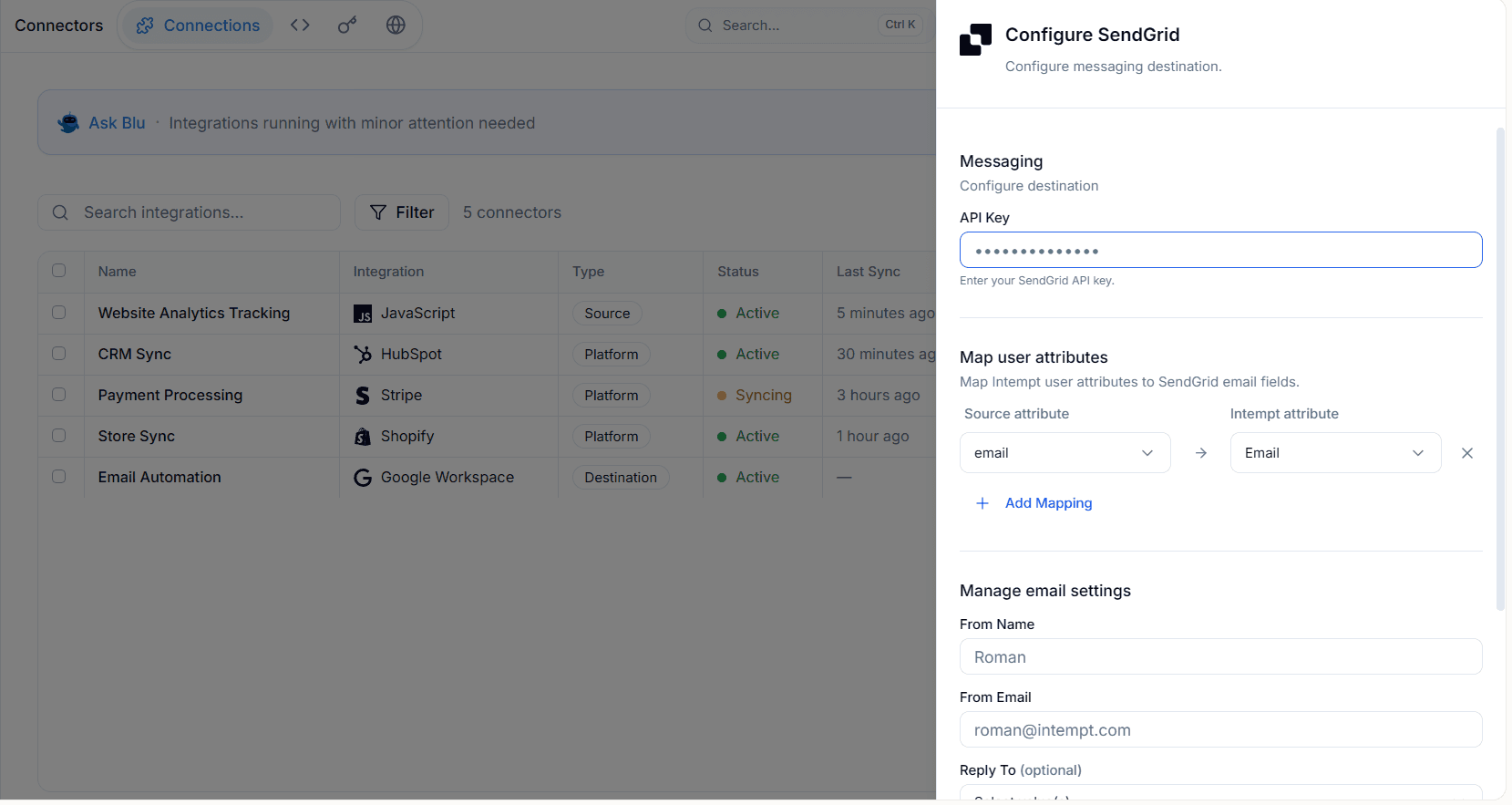The image size is (1512, 805).
Task: Check the CRM Sync row checkbox
Action: pos(59,354)
